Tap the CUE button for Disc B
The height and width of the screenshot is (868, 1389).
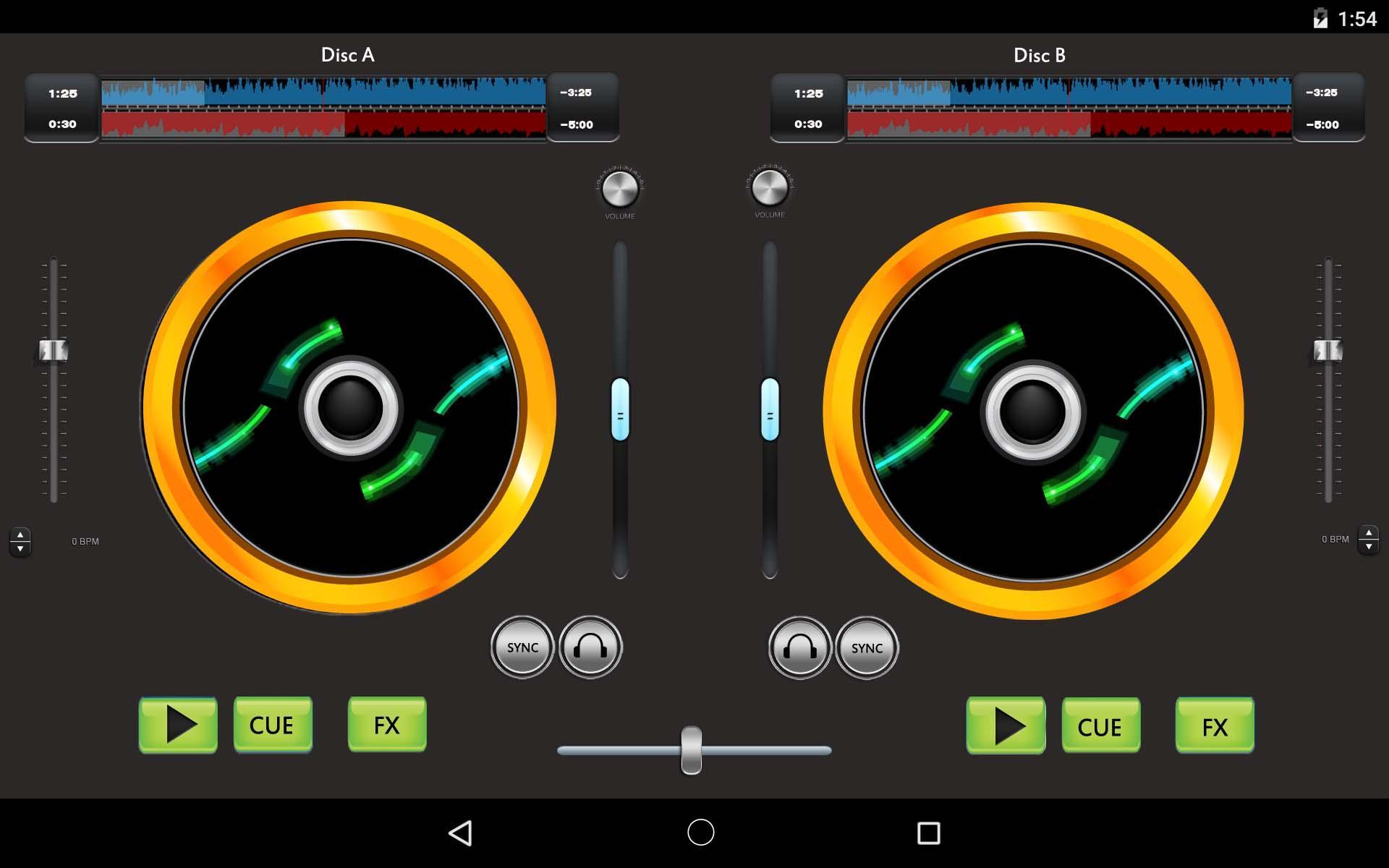click(1101, 726)
